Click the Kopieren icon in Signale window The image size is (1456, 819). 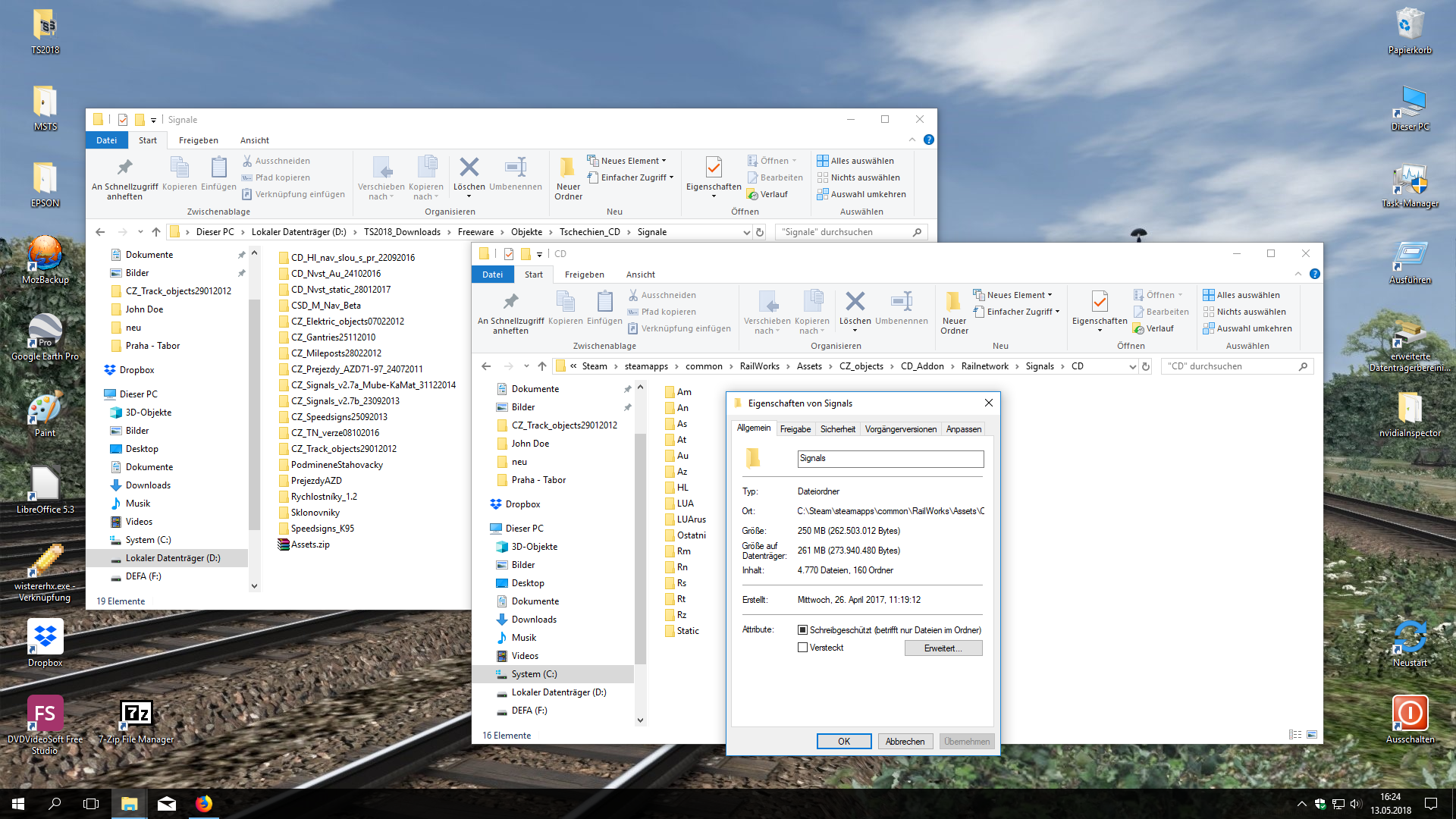[179, 168]
